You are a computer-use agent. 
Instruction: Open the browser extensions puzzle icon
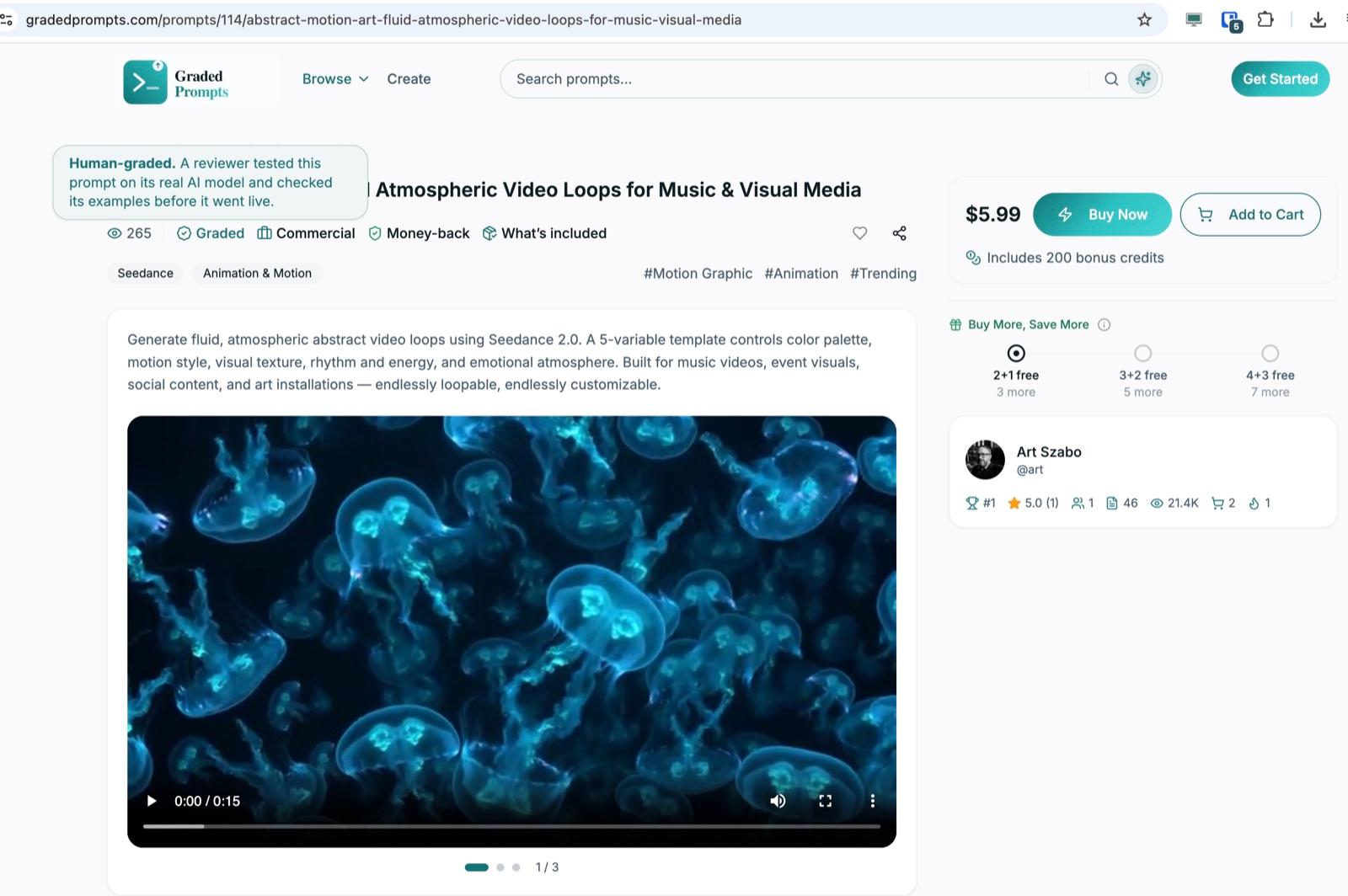(1265, 19)
